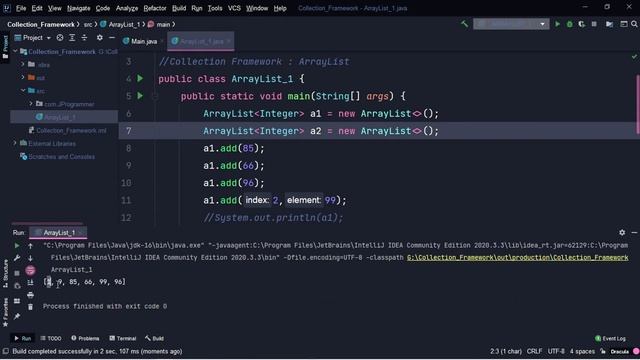Screen dimensions: 640x360
Task: Expand the out folder
Action: click(x=23, y=77)
